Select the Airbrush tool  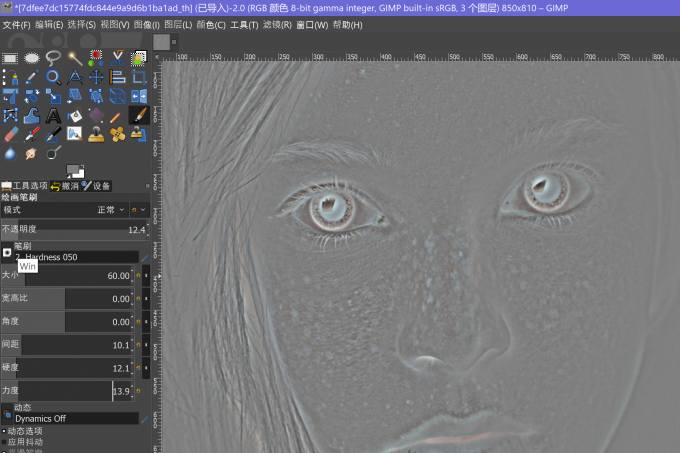click(32, 134)
